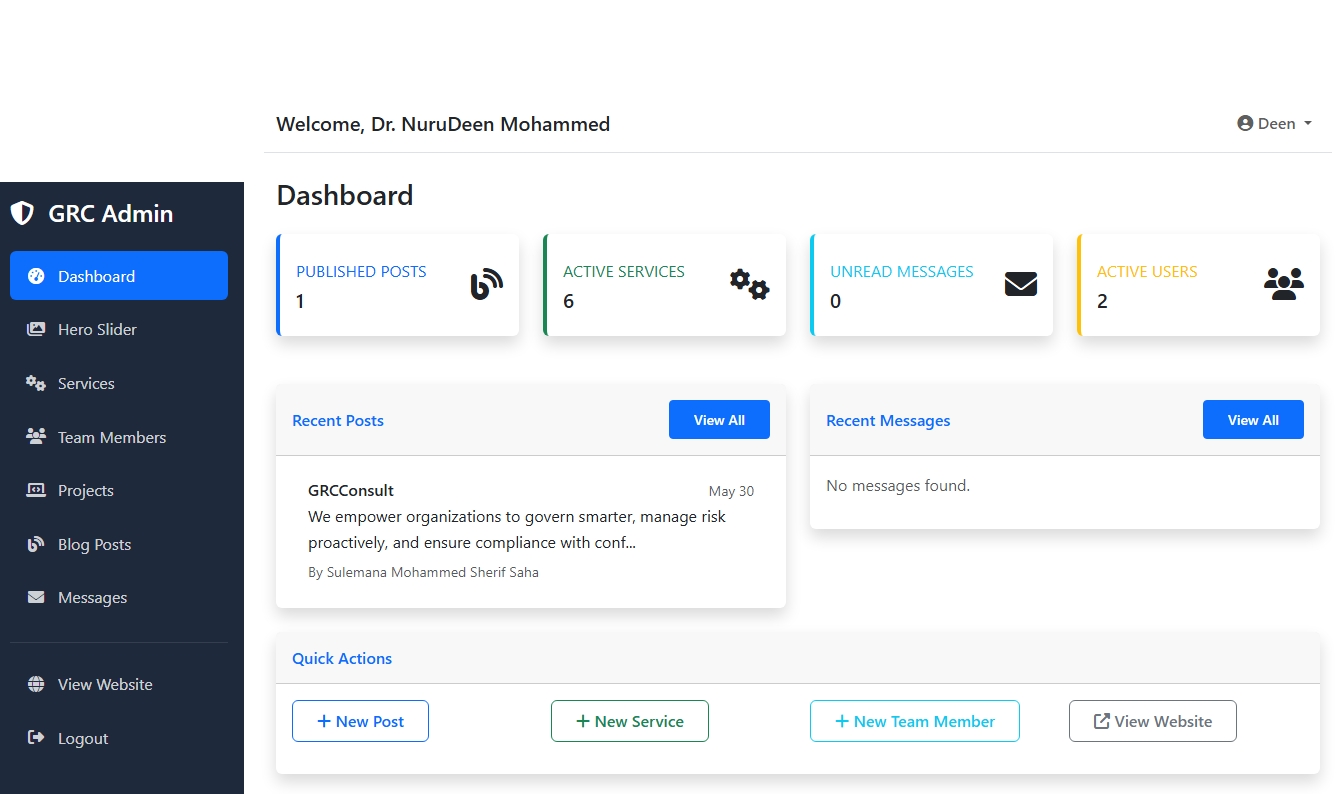Viewport: 1337px width, 794px height.
Task: Click the Hero Slider image icon in sidebar
Action: 36,329
